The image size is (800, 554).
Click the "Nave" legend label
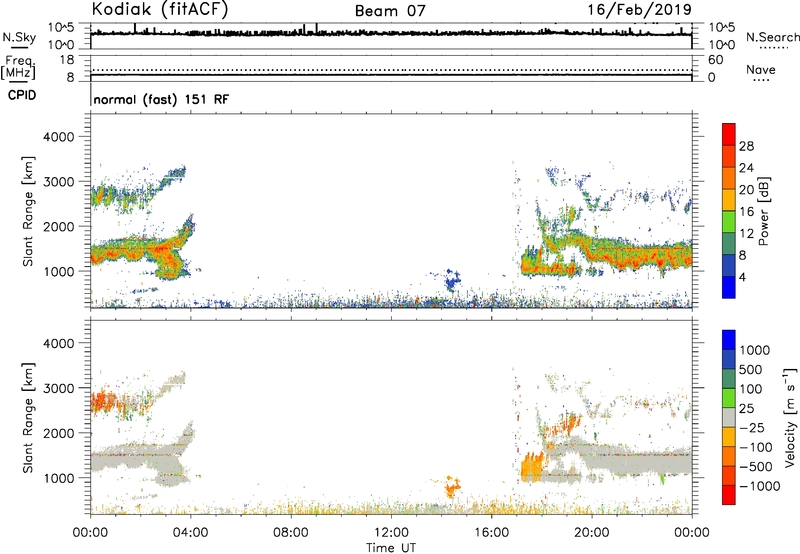[761, 69]
